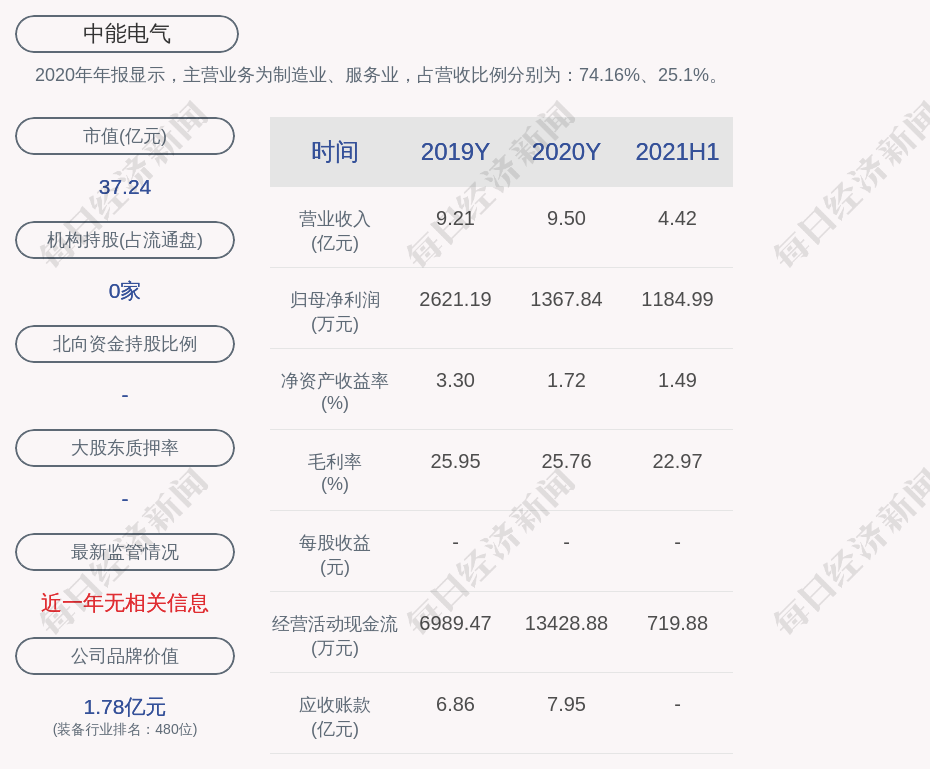This screenshot has height=769, width=930.
Task: Click the 归母净利润 row label
Action: coord(335,311)
